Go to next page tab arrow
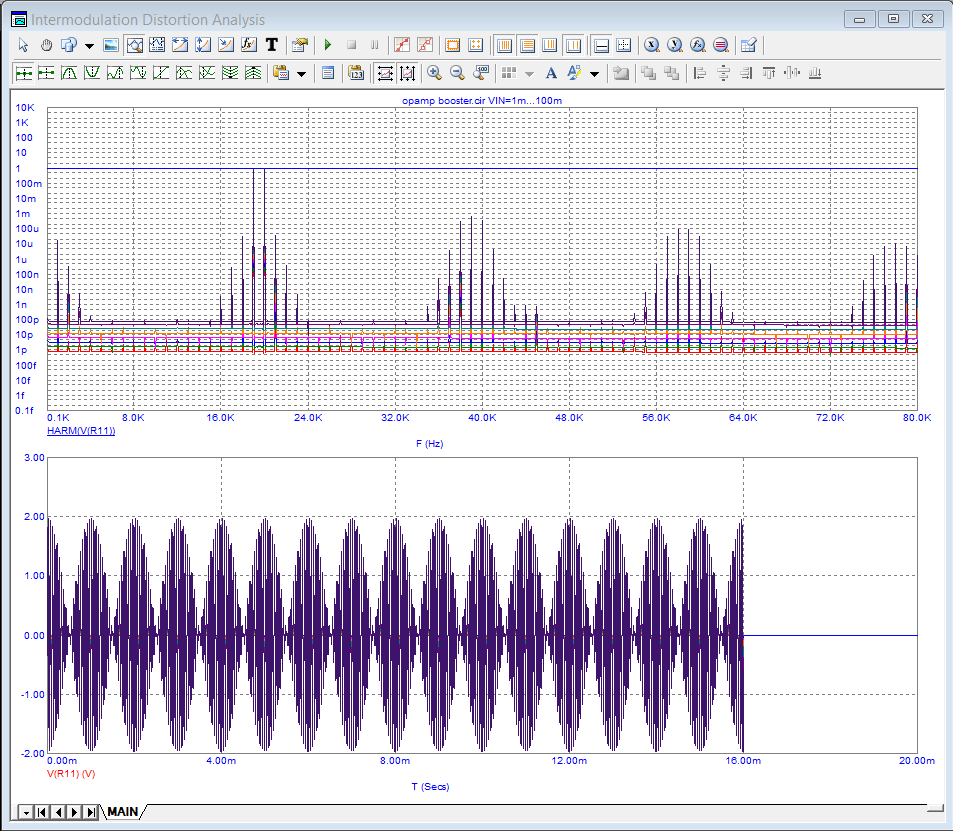The width and height of the screenshot is (953, 831). (75, 812)
